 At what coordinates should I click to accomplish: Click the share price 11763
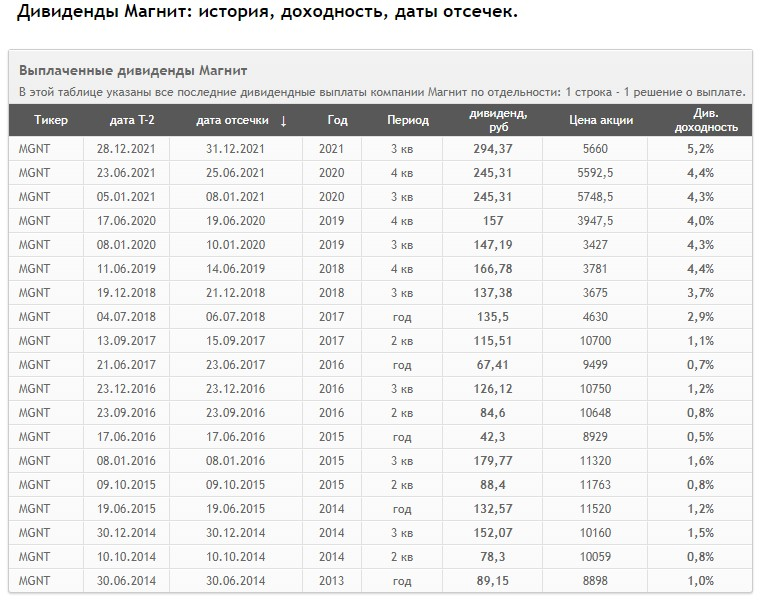pos(595,484)
